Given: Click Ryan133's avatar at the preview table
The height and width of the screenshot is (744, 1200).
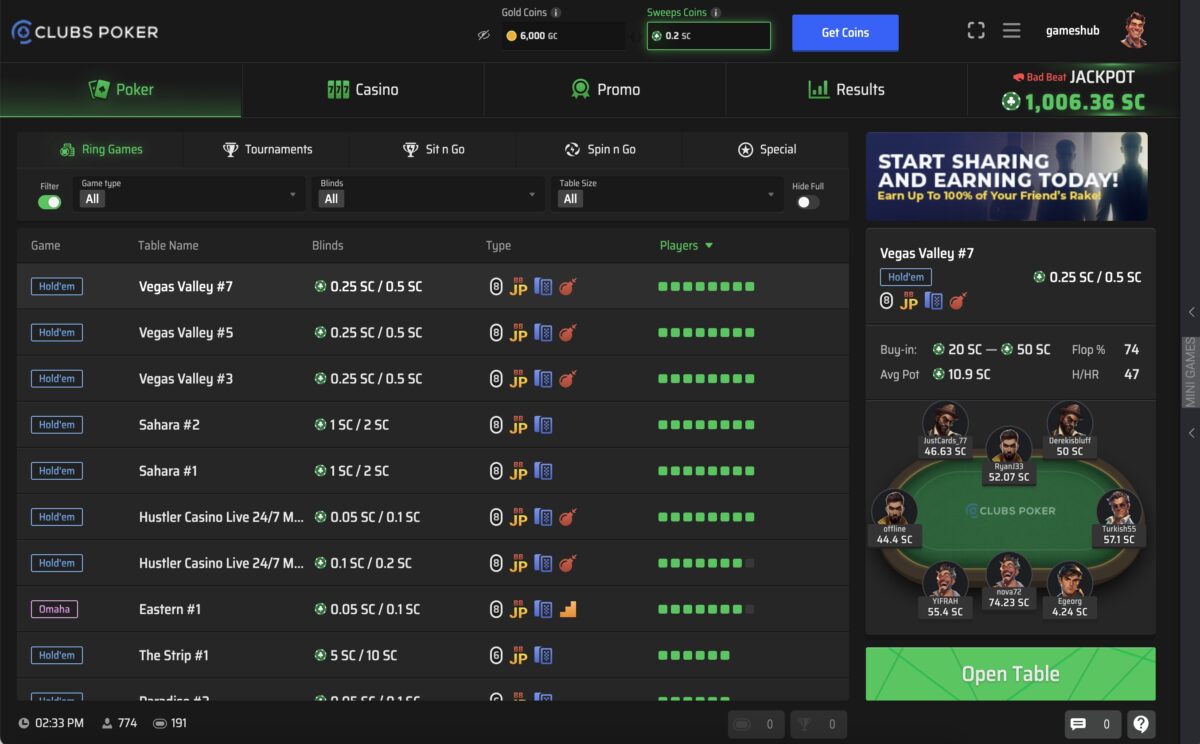Looking at the screenshot, I should 1008,445.
